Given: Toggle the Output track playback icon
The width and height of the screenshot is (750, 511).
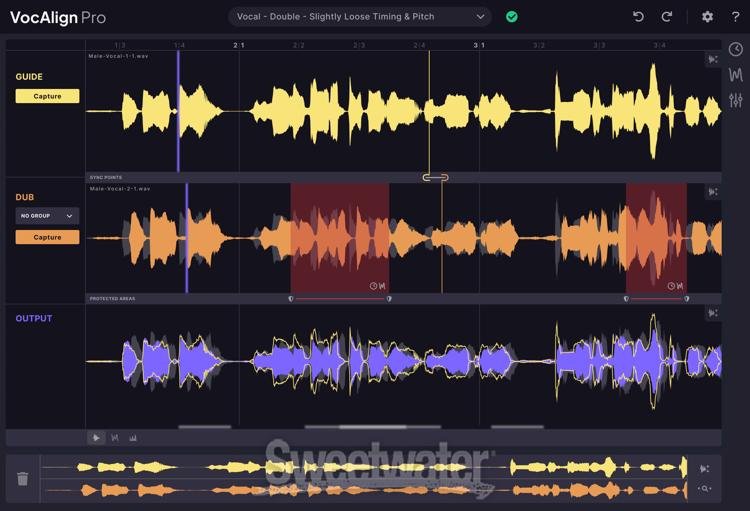Looking at the screenshot, I should [712, 314].
